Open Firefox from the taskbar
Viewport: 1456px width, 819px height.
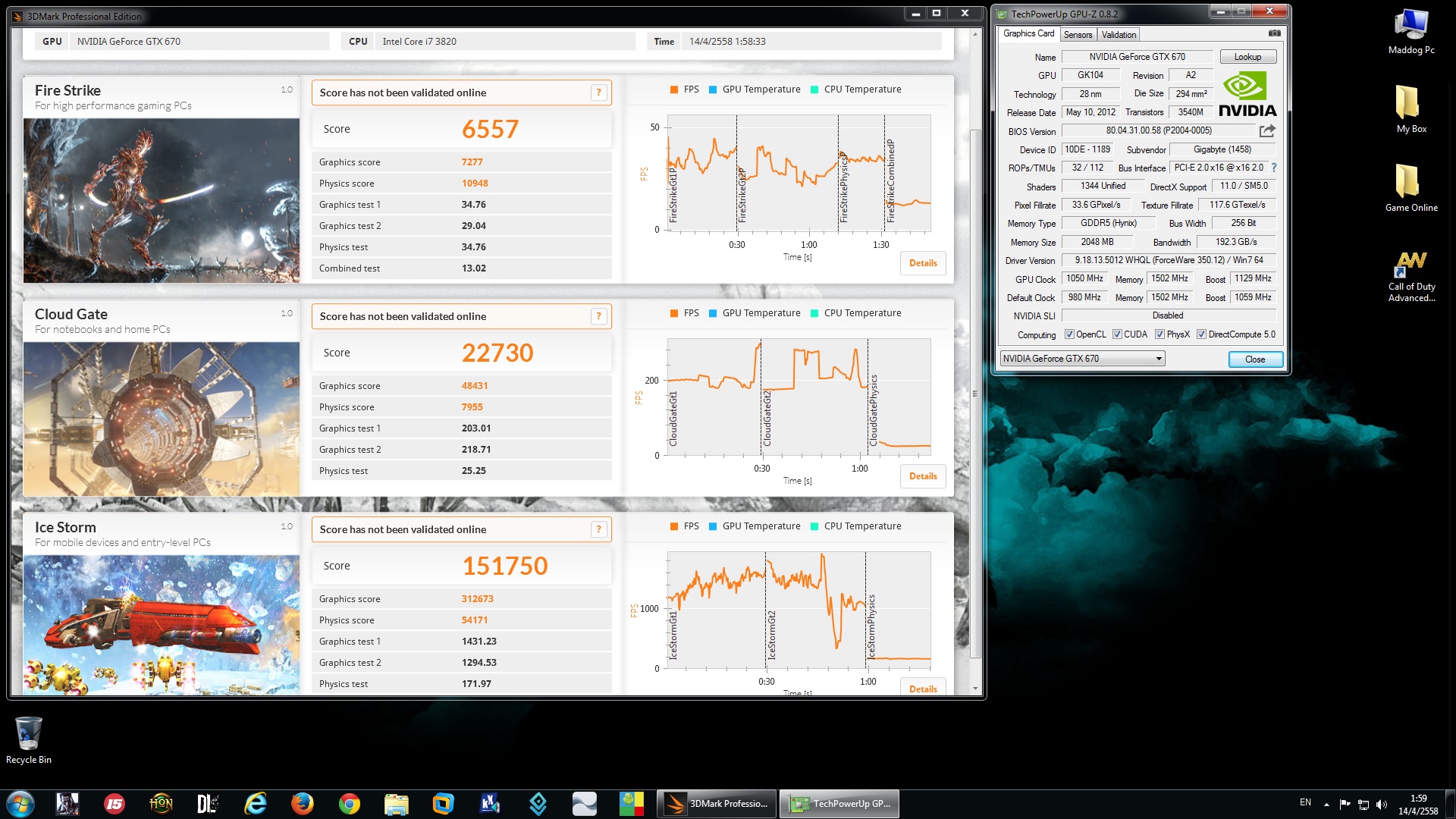pyautogui.click(x=302, y=803)
